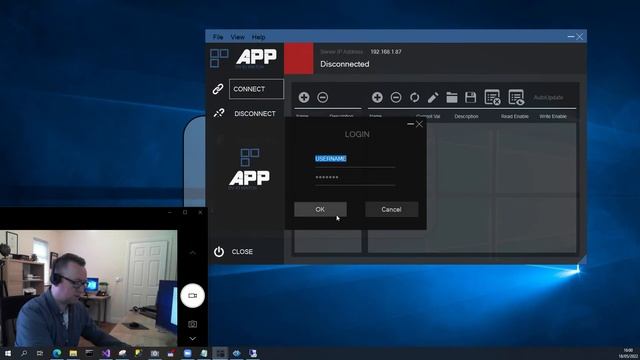Close the LOGIN dialog with X

point(419,124)
